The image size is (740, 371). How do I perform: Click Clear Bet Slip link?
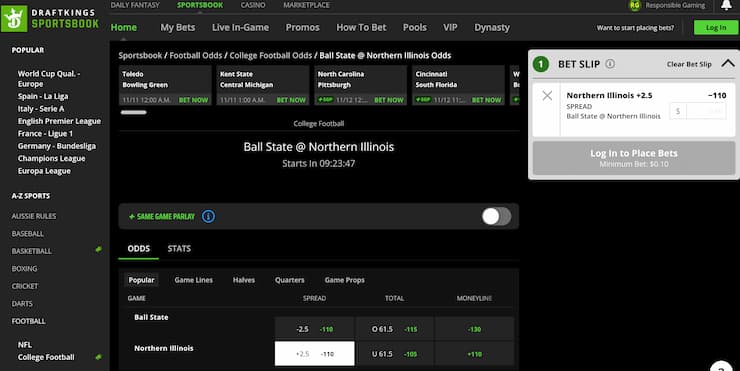point(689,64)
